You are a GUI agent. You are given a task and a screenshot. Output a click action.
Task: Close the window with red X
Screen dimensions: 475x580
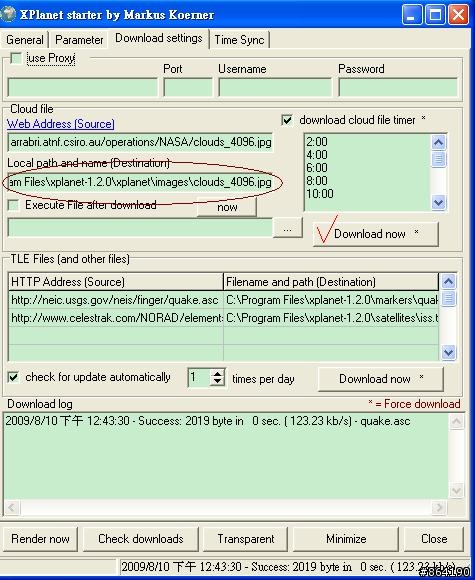coord(458,15)
